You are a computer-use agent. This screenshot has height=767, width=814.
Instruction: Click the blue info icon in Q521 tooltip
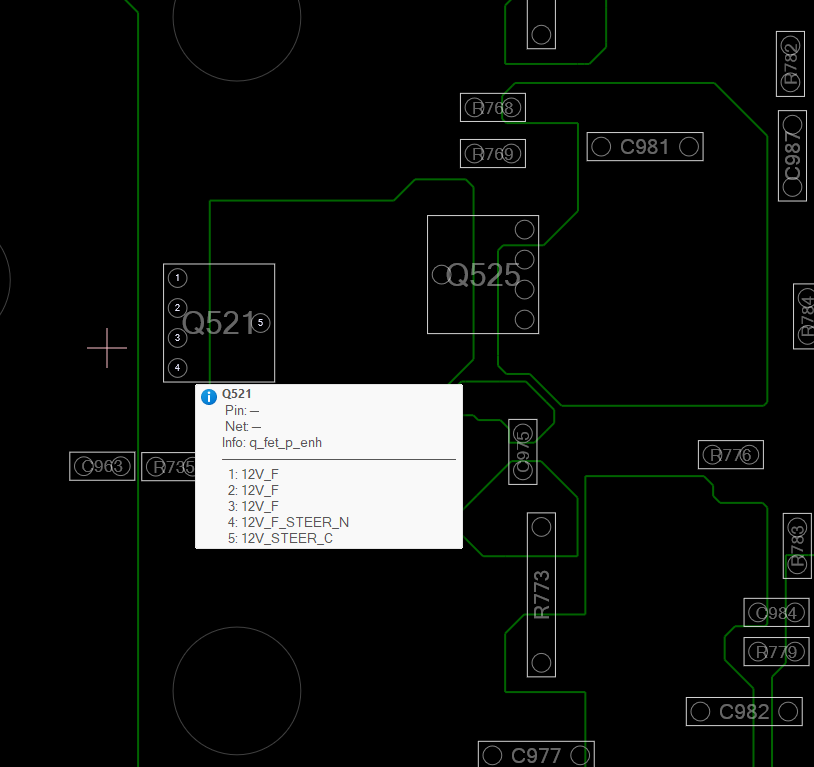point(209,396)
